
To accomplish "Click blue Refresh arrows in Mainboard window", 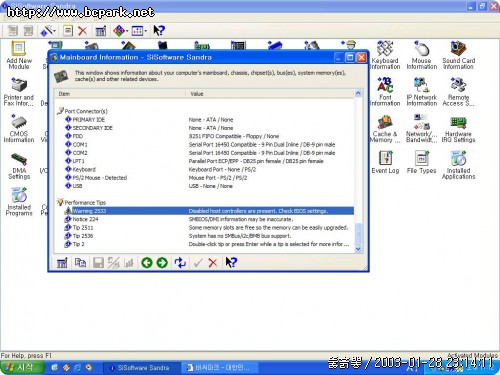I will point(180,263).
